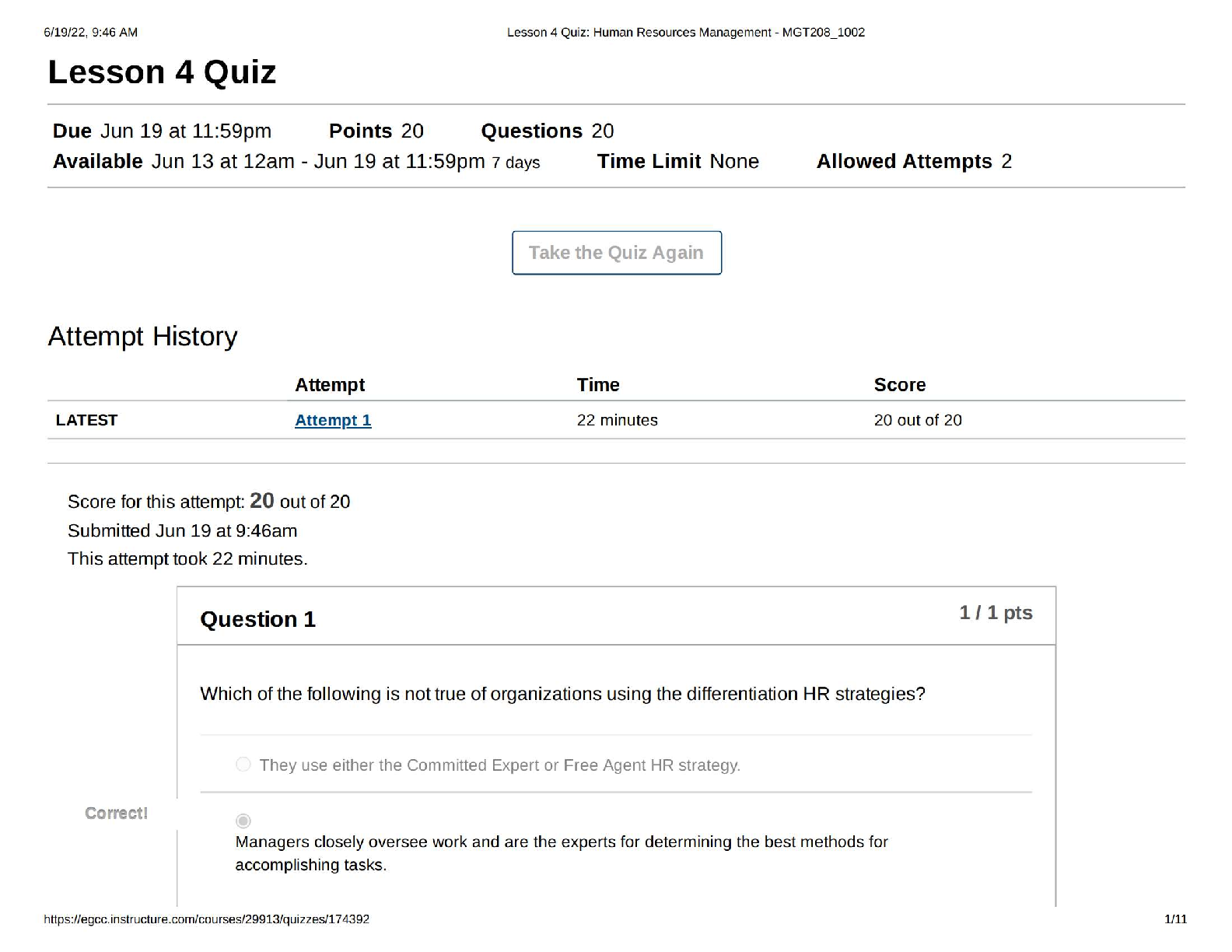Click the Attempt History heading
Viewport: 1232px width, 952px height.
tap(142, 336)
